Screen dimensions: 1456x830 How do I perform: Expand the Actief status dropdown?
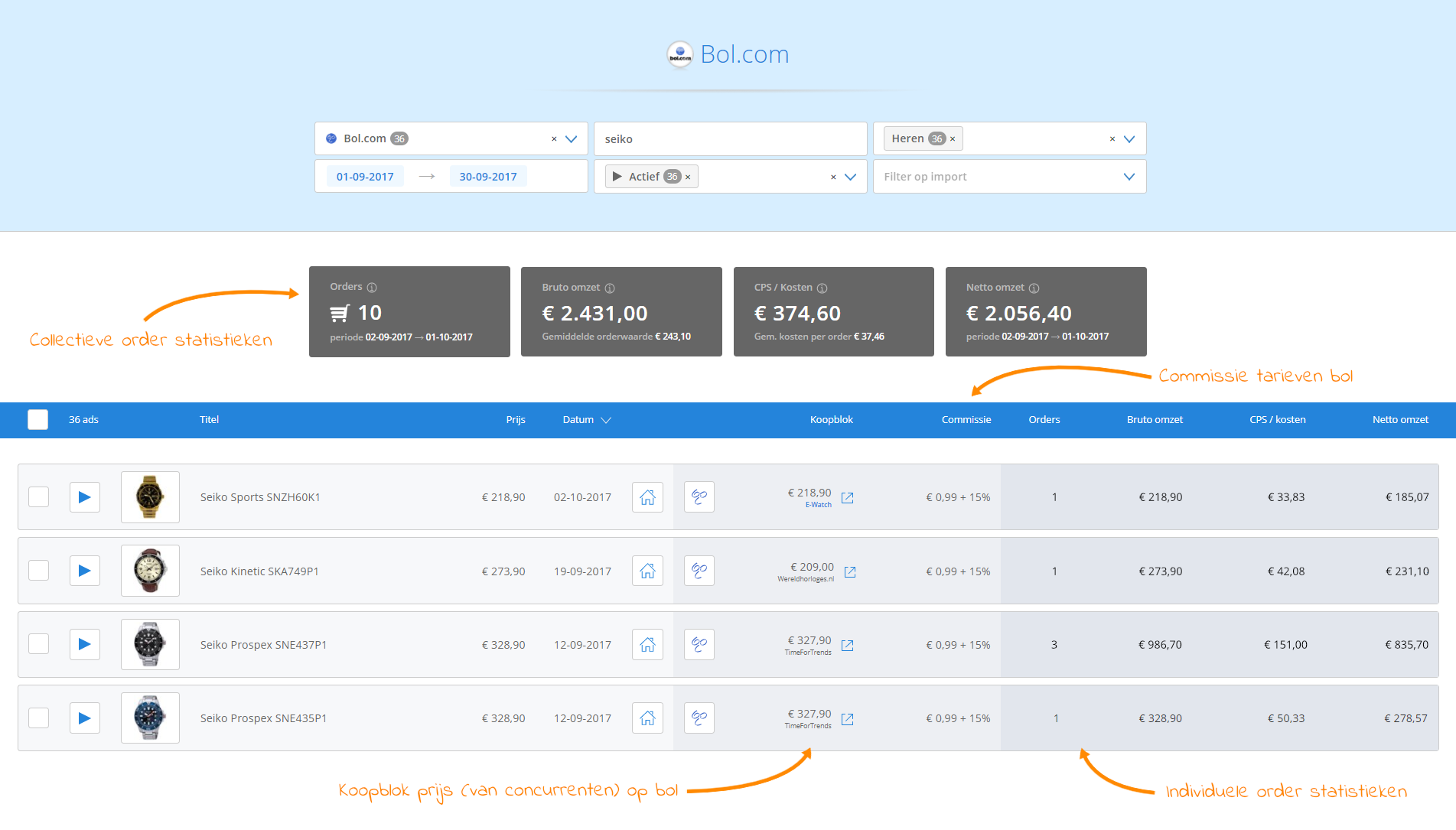850,177
